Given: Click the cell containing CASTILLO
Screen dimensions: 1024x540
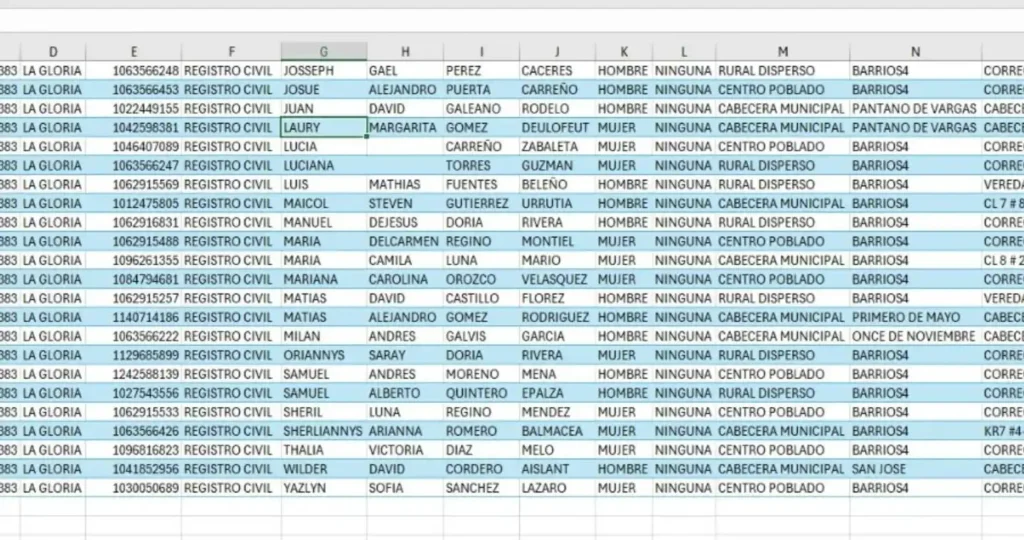Looking at the screenshot, I should click(x=481, y=298).
